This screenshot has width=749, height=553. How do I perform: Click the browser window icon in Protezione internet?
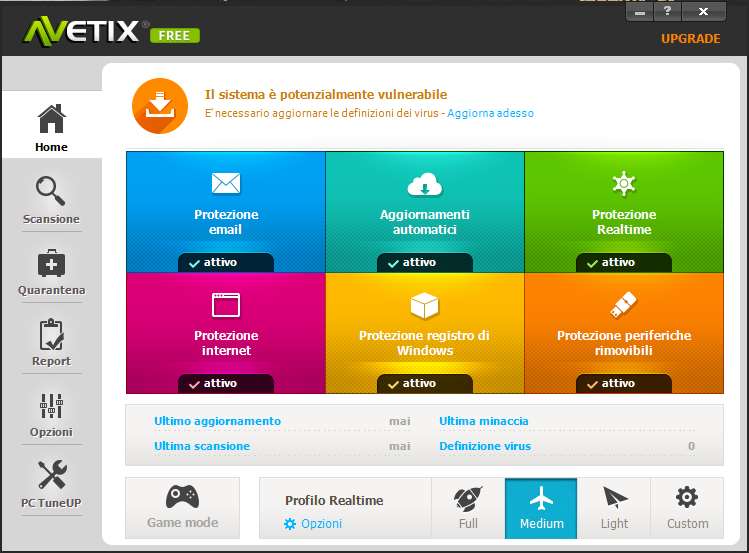click(226, 305)
